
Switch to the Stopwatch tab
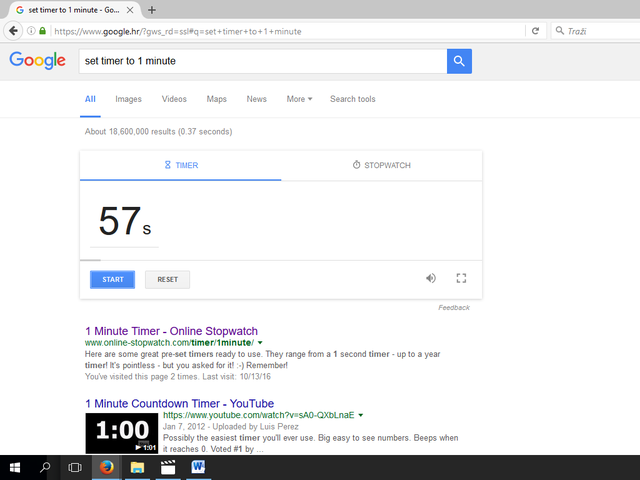[382, 165]
